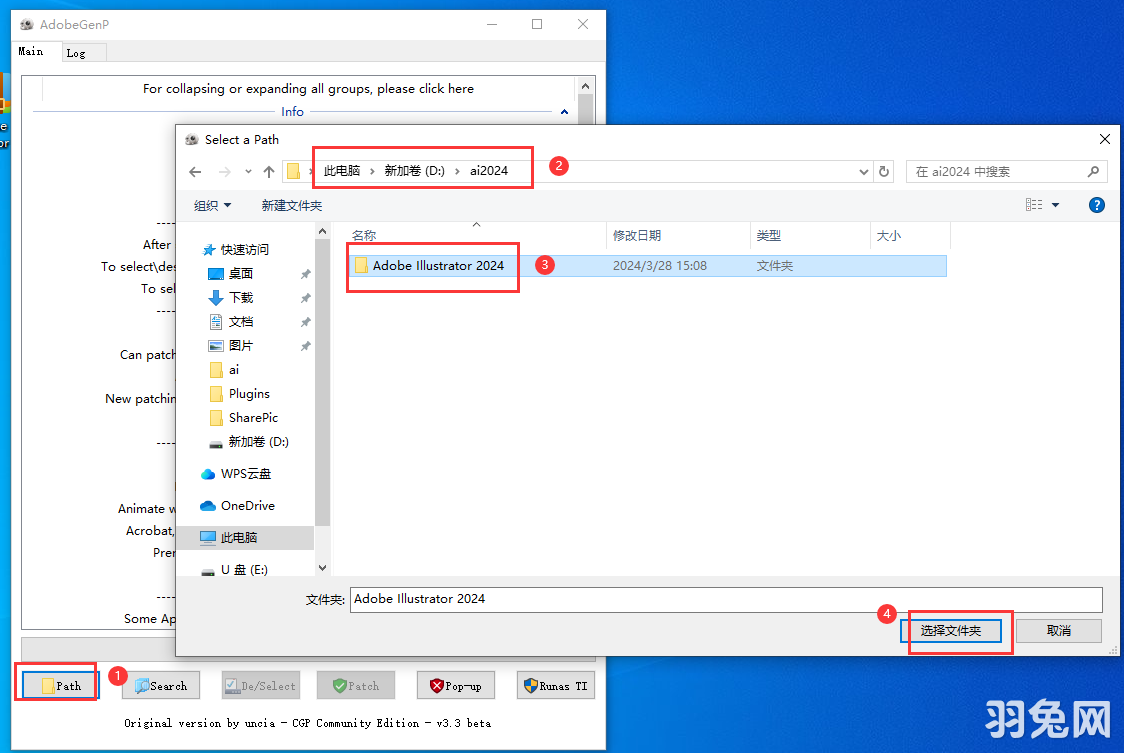Select the Adobe Illustrator 2024 folder
Viewport: 1124px width, 753px height.
[647, 266]
